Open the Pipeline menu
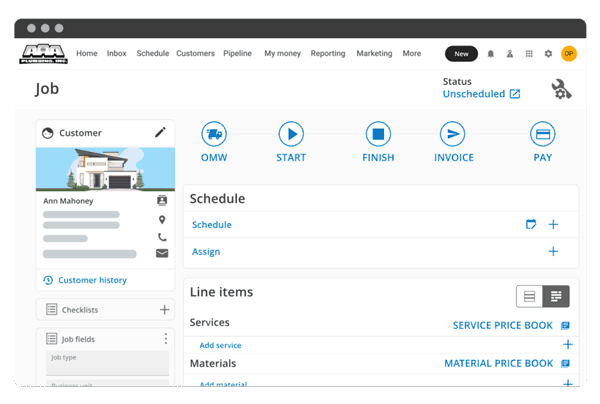 (x=237, y=54)
